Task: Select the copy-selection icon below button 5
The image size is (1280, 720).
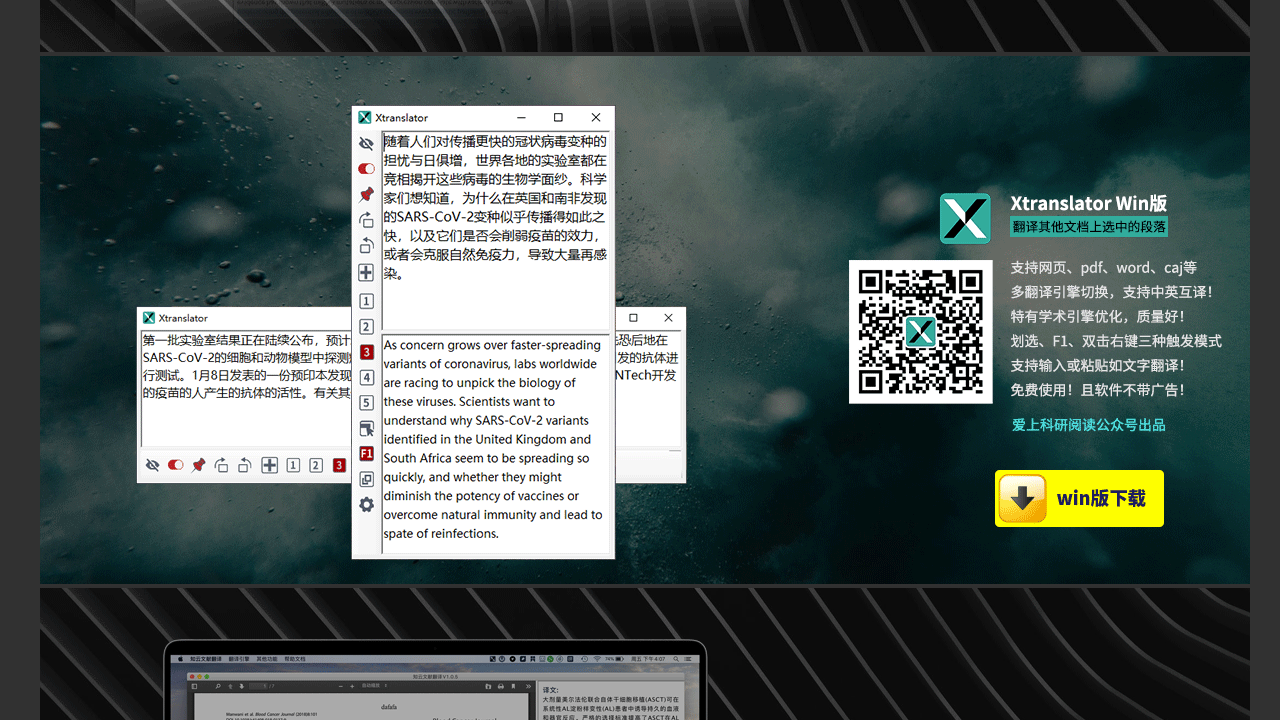Action: click(366, 428)
